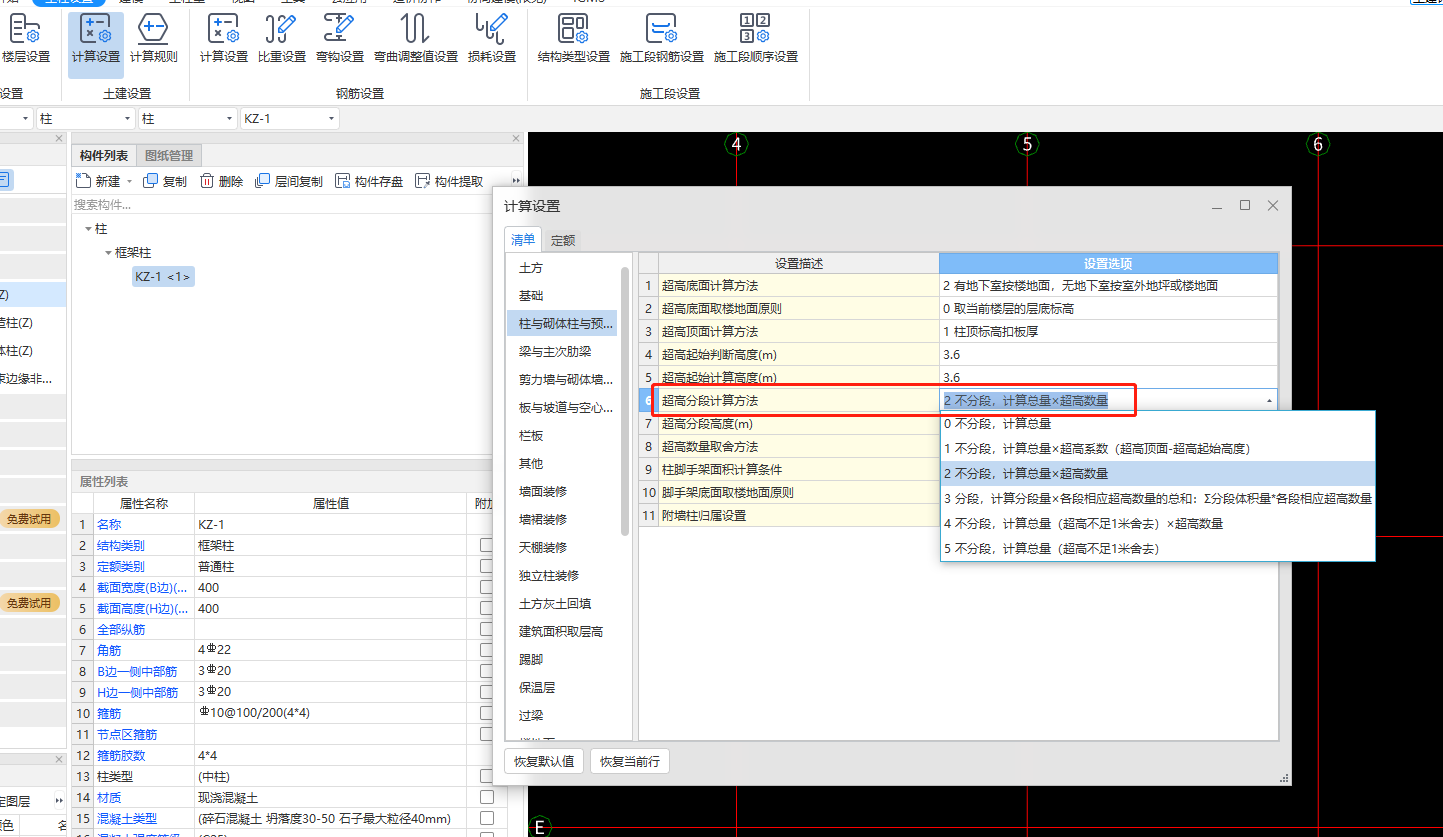Screen dimensions: 1443x837
Task: Open 计算规则 in the 土建设置 group
Action: point(153,40)
